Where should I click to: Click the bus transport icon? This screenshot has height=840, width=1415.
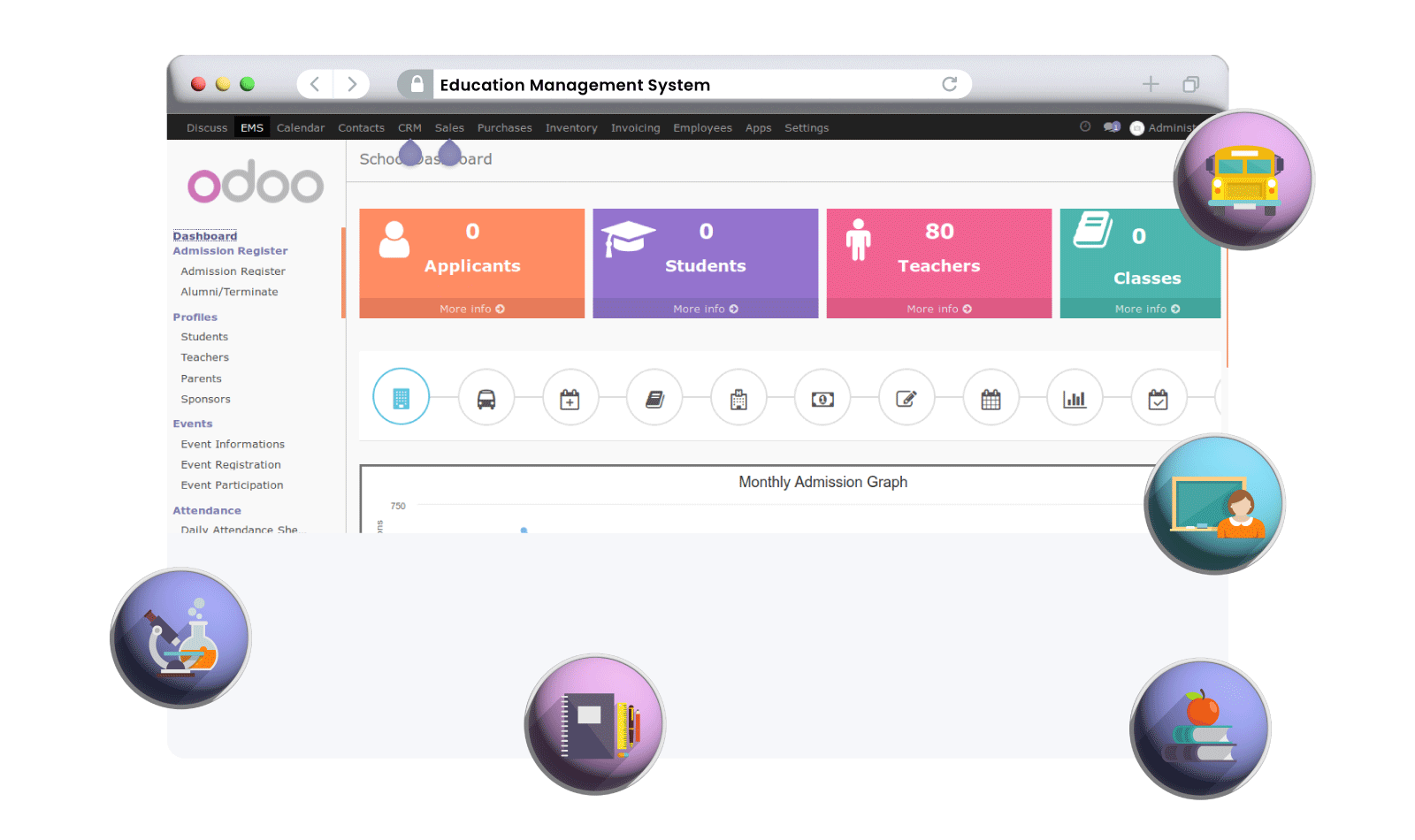pos(486,397)
